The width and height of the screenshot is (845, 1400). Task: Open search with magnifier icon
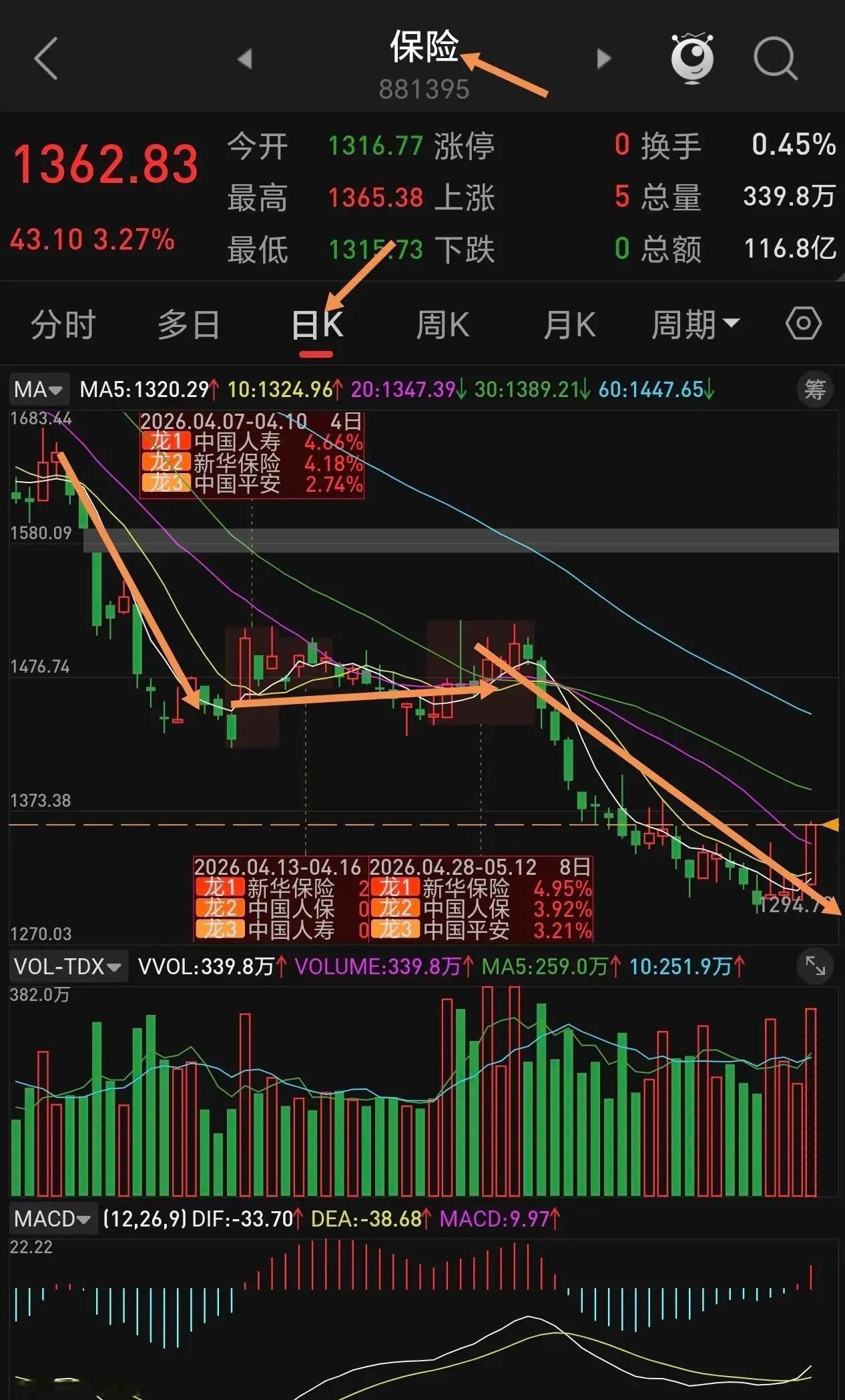775,59
